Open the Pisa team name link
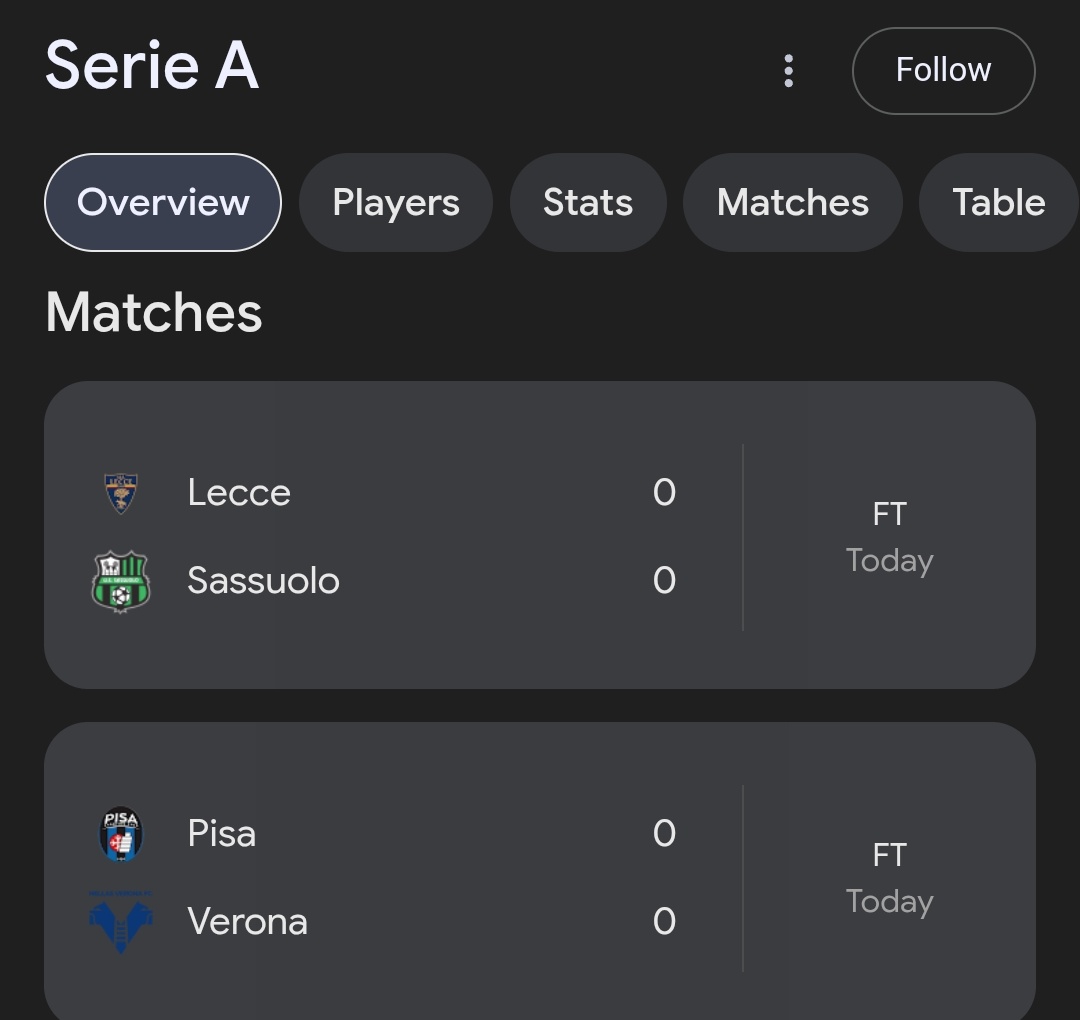 click(222, 834)
